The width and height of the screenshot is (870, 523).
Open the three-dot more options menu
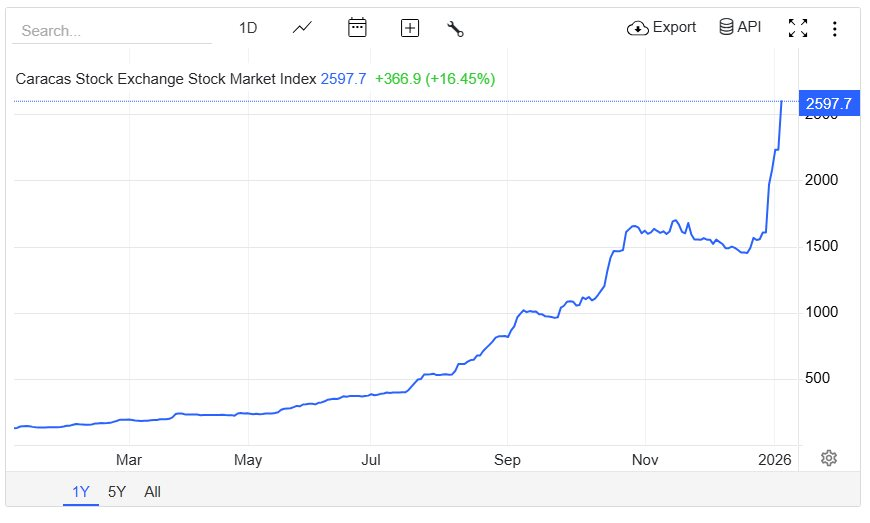tap(834, 28)
